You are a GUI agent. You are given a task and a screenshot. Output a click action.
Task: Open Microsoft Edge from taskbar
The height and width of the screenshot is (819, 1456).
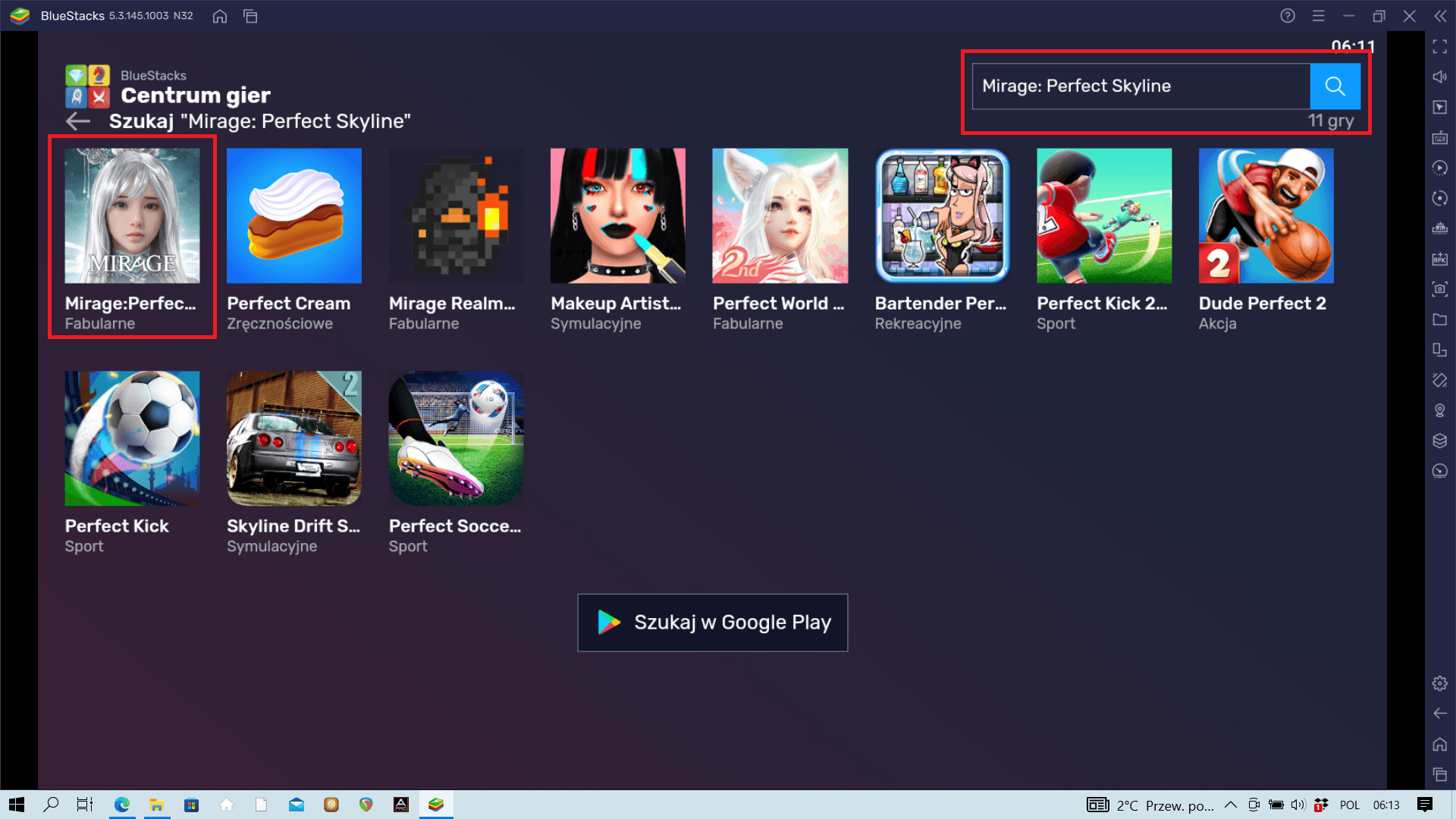(121, 805)
